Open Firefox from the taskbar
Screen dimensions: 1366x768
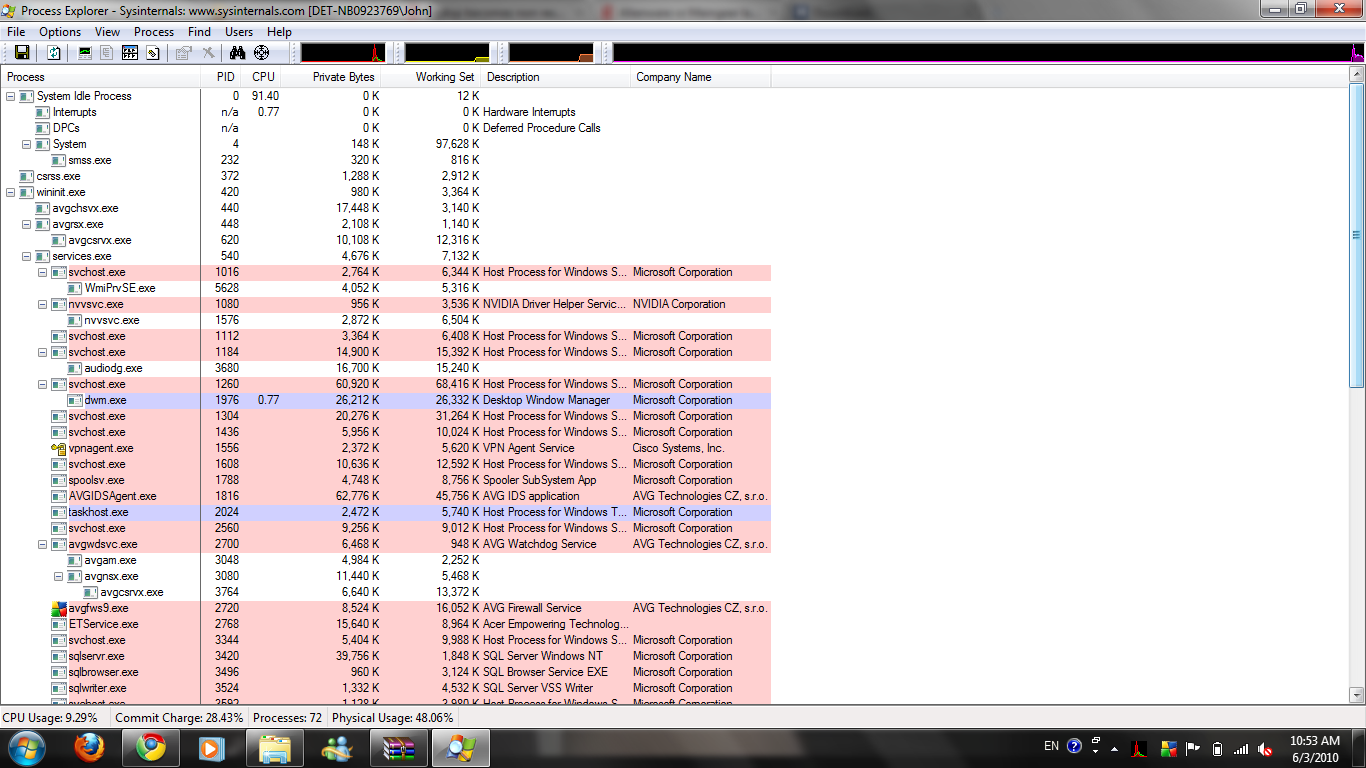coord(89,747)
